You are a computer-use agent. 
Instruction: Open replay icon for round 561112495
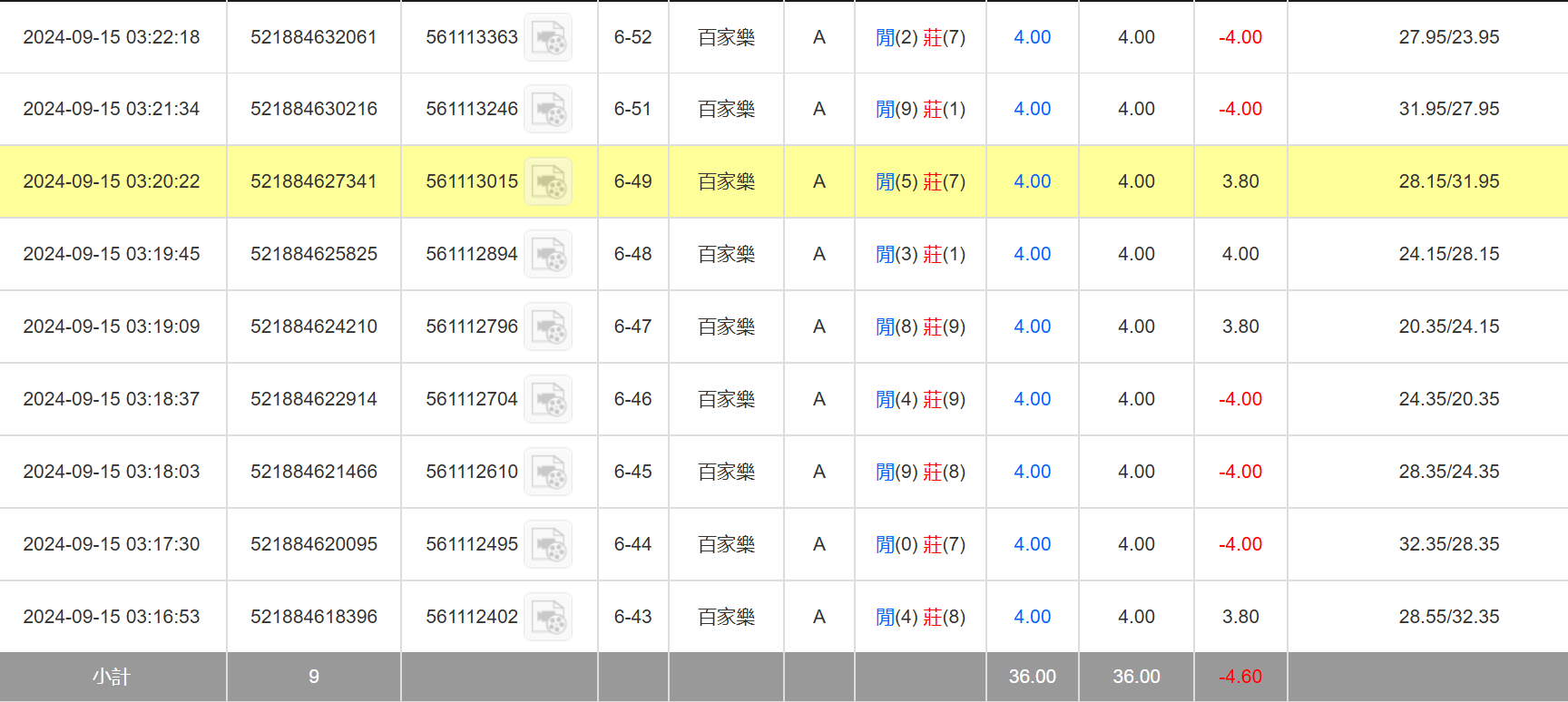[548, 545]
